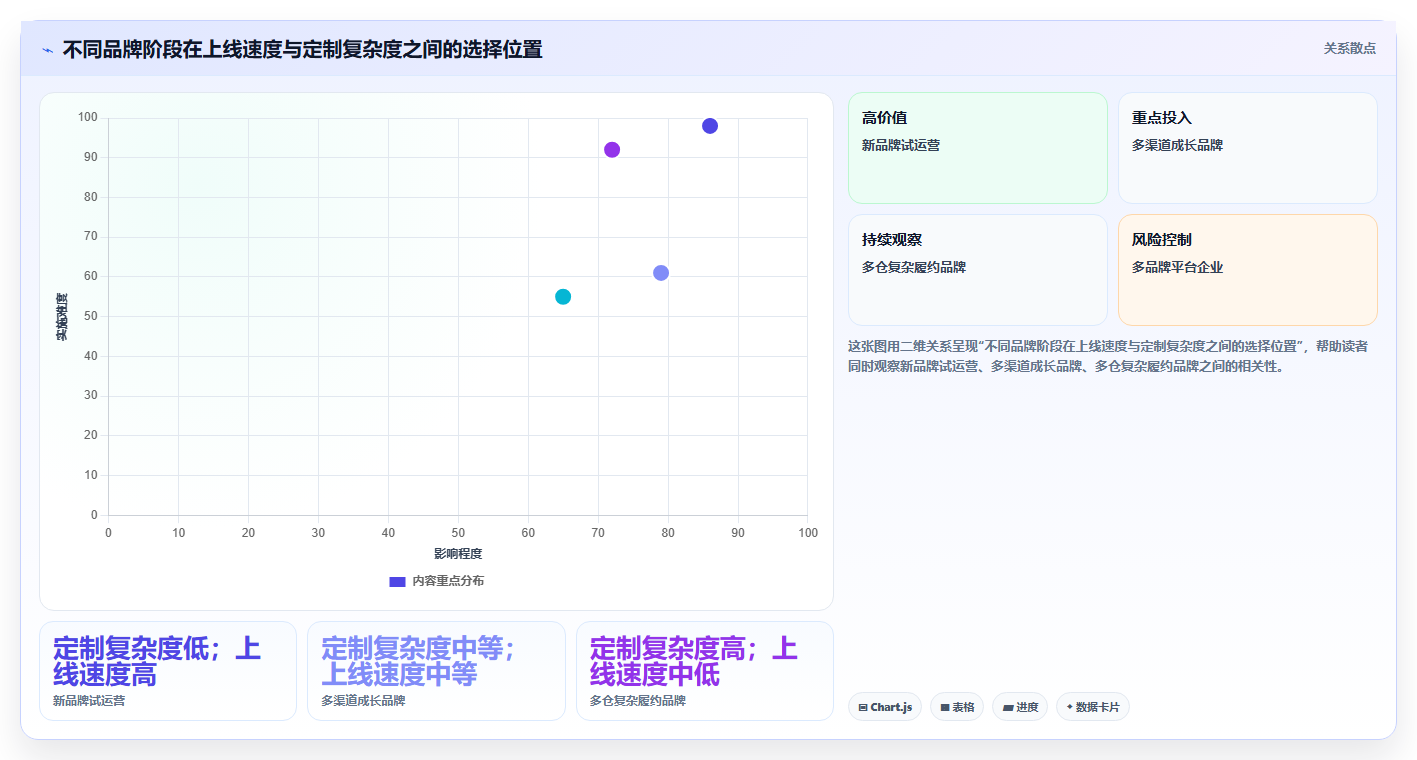Screen dimensions: 1417x760
Task: Open the 持续观察 quadrant card
Action: coord(978,270)
